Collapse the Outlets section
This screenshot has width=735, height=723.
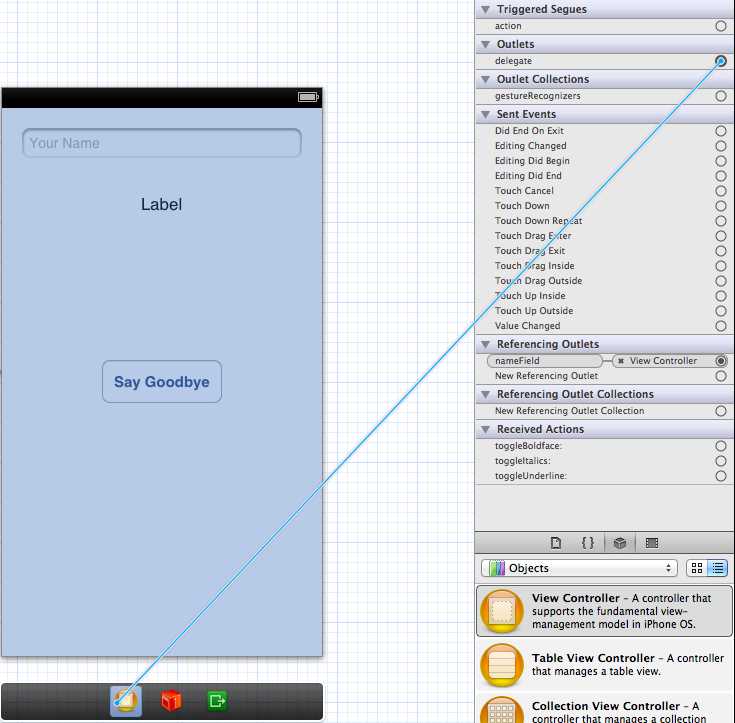(x=486, y=44)
